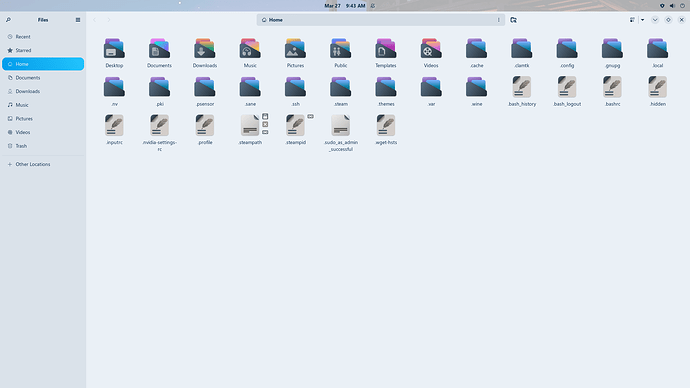The height and width of the screenshot is (388, 690).
Task: Open Other Locations in the sidebar
Action: coord(43,165)
